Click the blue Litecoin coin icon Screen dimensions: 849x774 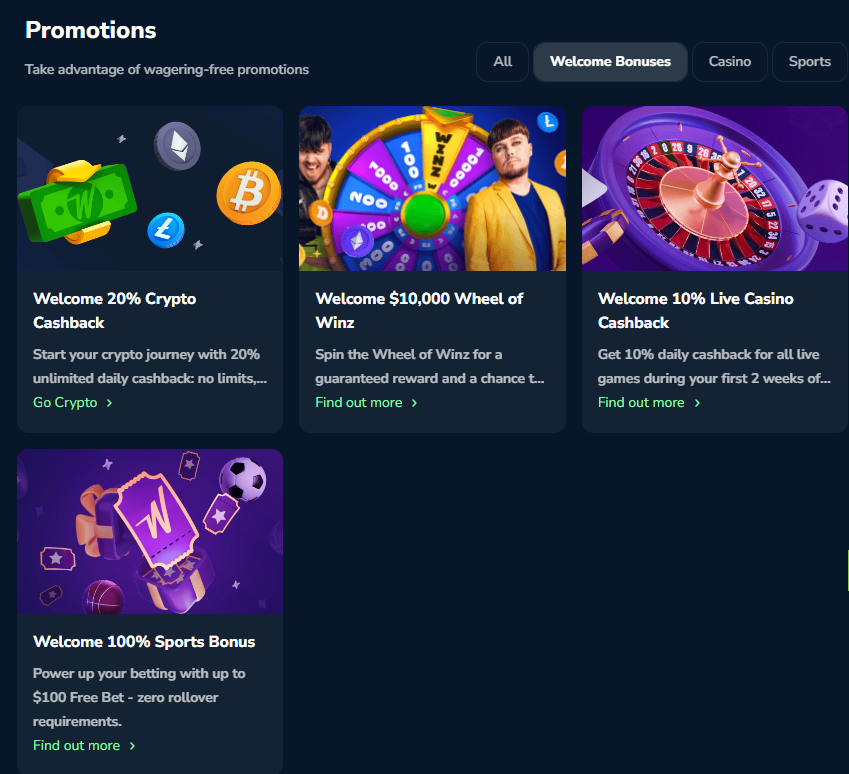click(165, 230)
